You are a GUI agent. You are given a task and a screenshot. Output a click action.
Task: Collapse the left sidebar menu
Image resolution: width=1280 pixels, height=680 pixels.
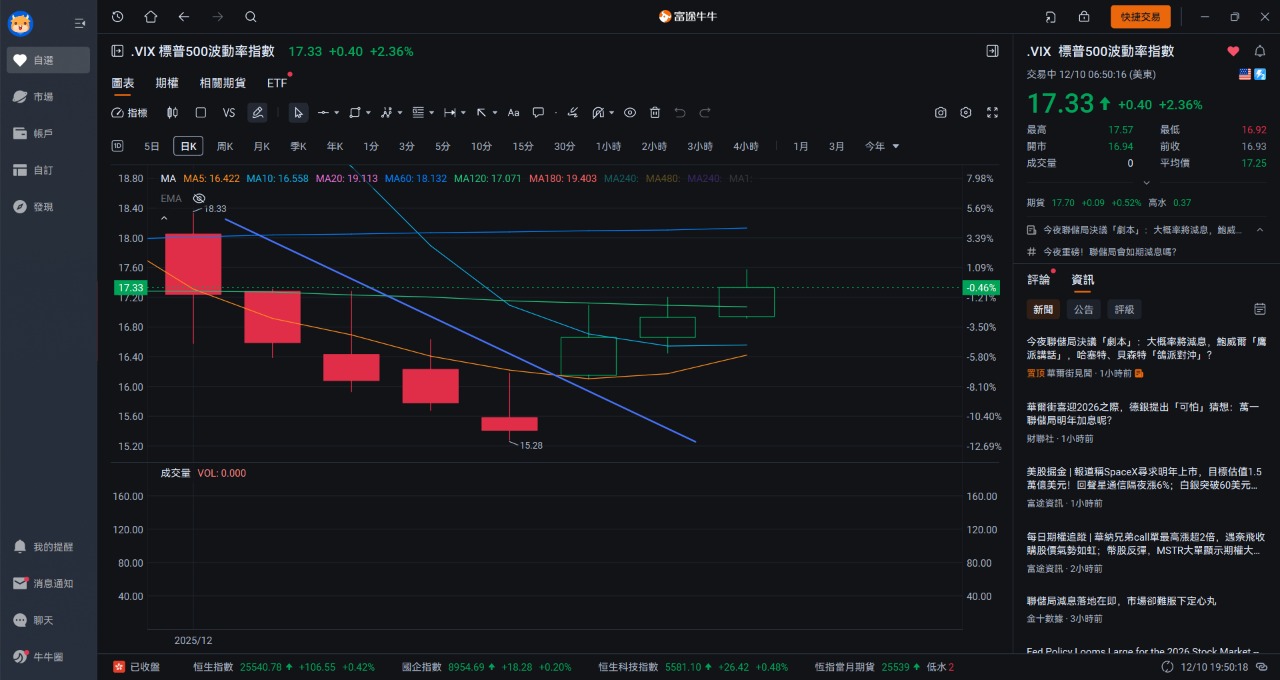[80, 23]
